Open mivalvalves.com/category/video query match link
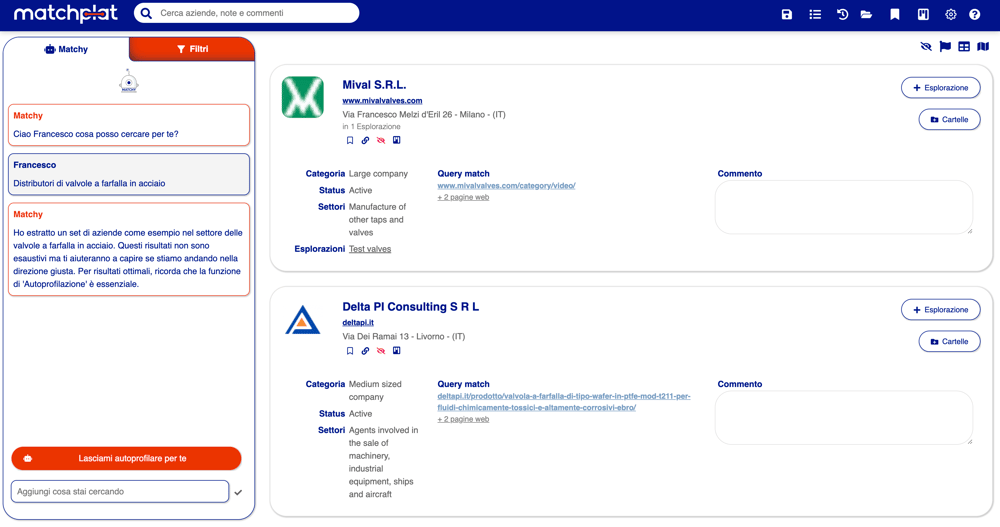 (x=506, y=186)
